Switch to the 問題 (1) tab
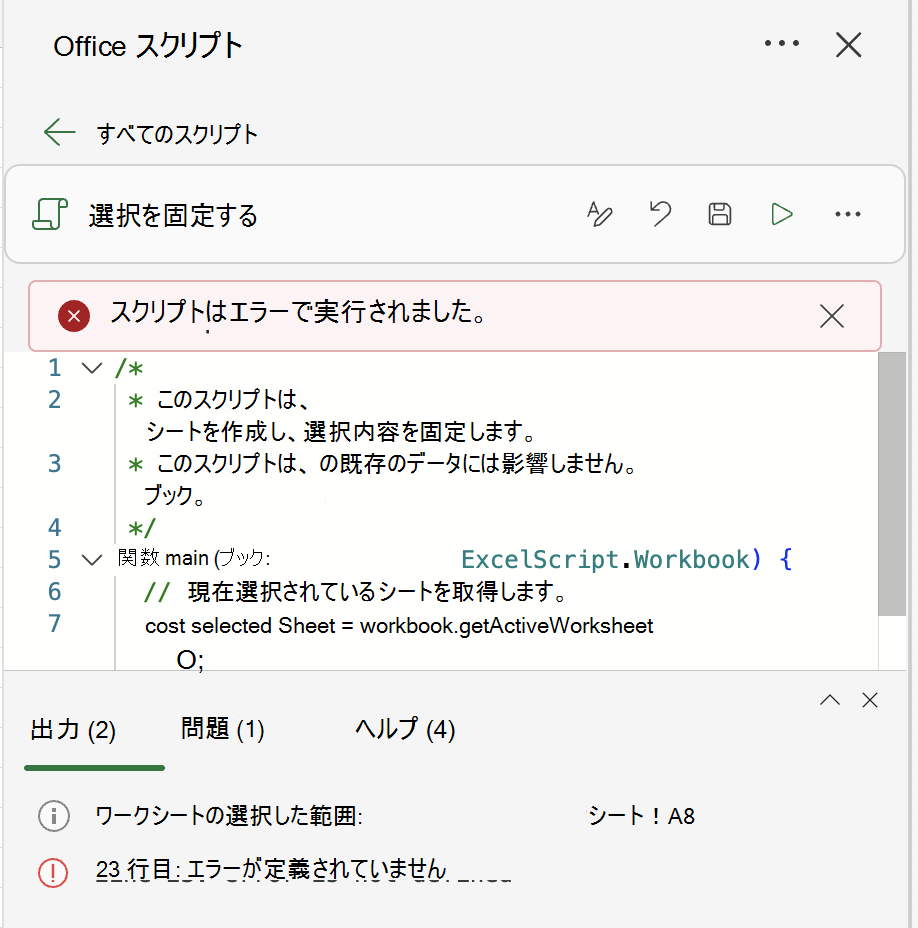 223,729
